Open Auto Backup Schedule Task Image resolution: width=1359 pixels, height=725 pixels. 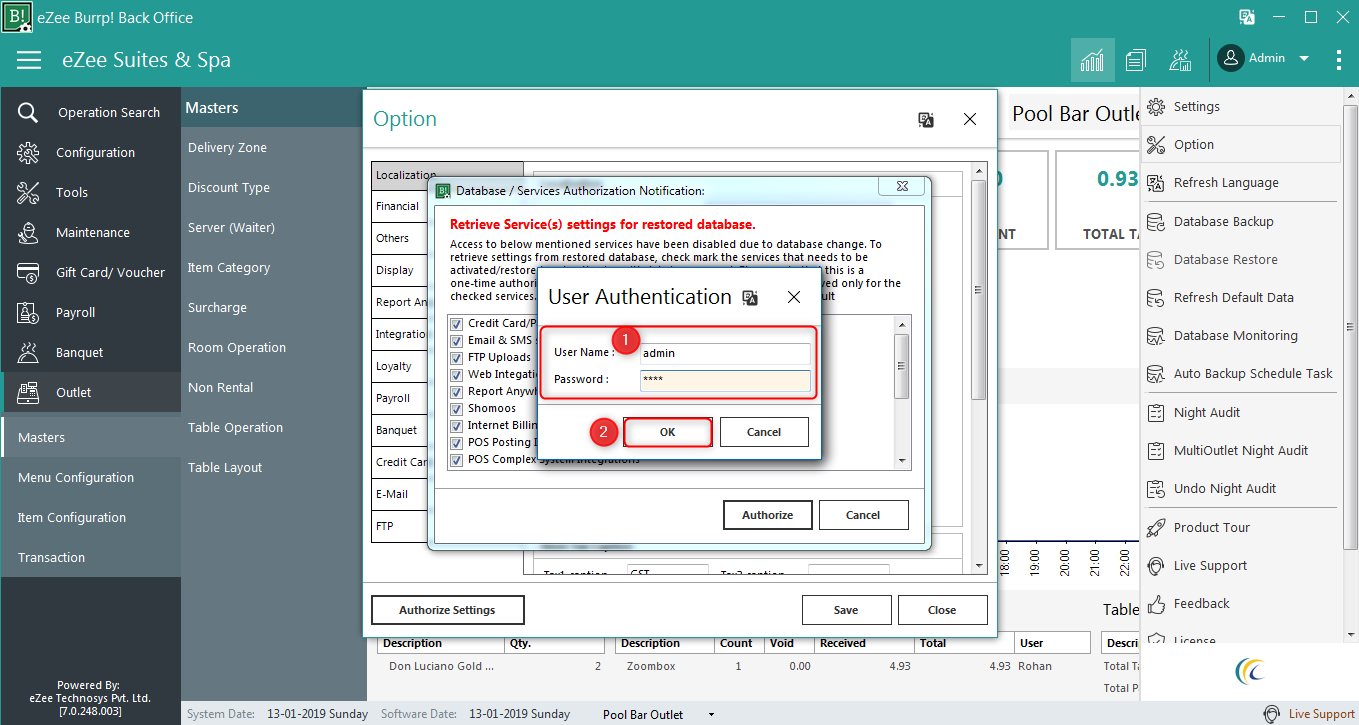(1240, 374)
